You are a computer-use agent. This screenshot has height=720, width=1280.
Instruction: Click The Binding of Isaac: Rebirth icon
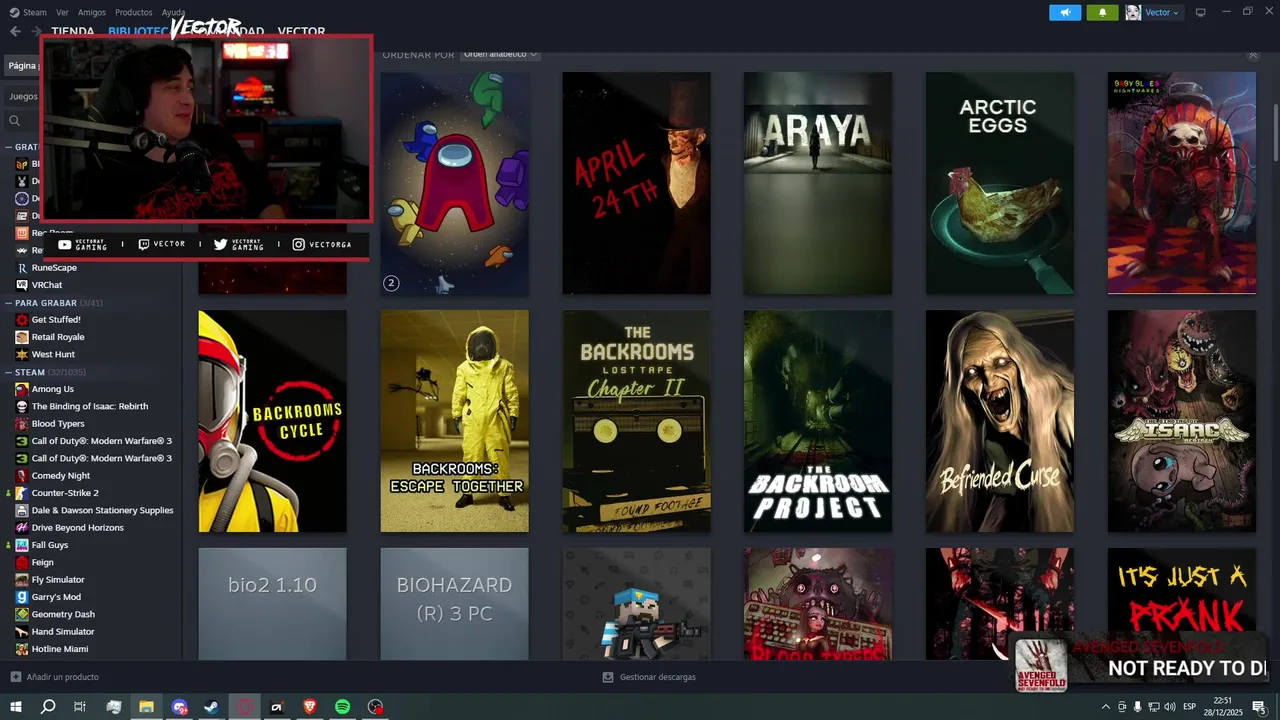(22, 406)
